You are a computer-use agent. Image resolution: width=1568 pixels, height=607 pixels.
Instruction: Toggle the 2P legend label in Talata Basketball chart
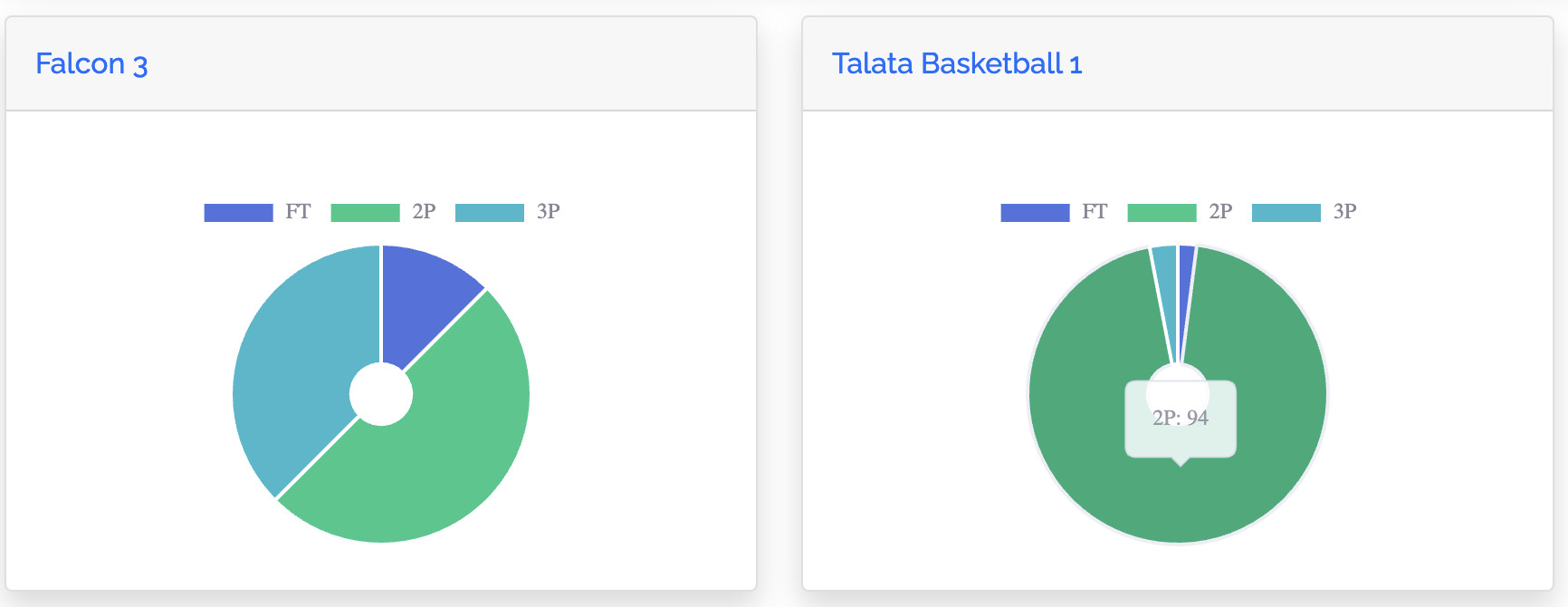pyautogui.click(x=1220, y=212)
